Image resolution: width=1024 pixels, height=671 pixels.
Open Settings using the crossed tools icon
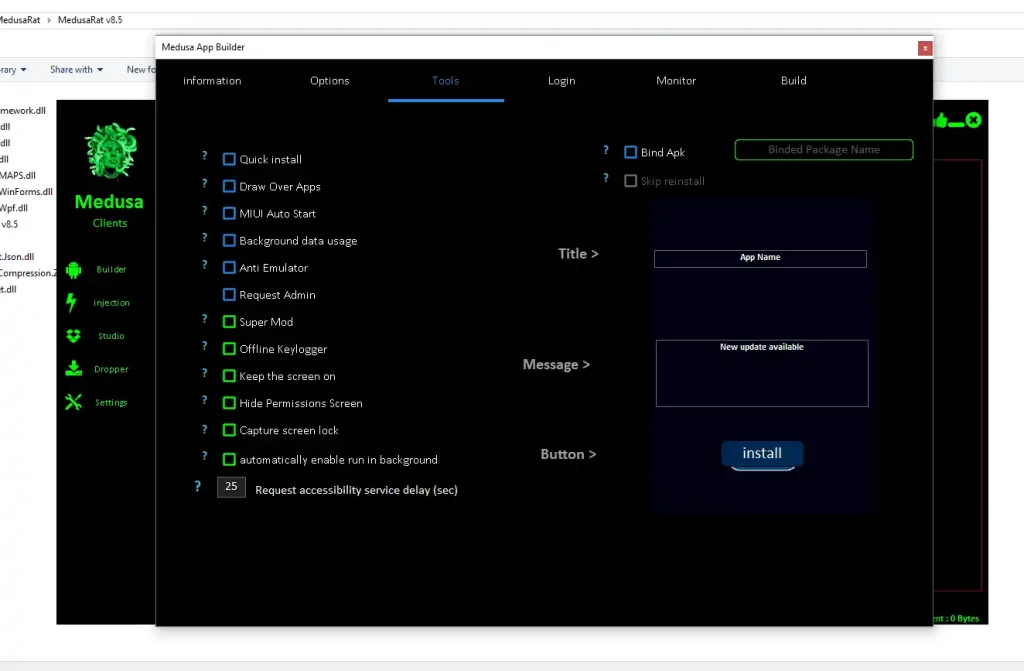(73, 402)
